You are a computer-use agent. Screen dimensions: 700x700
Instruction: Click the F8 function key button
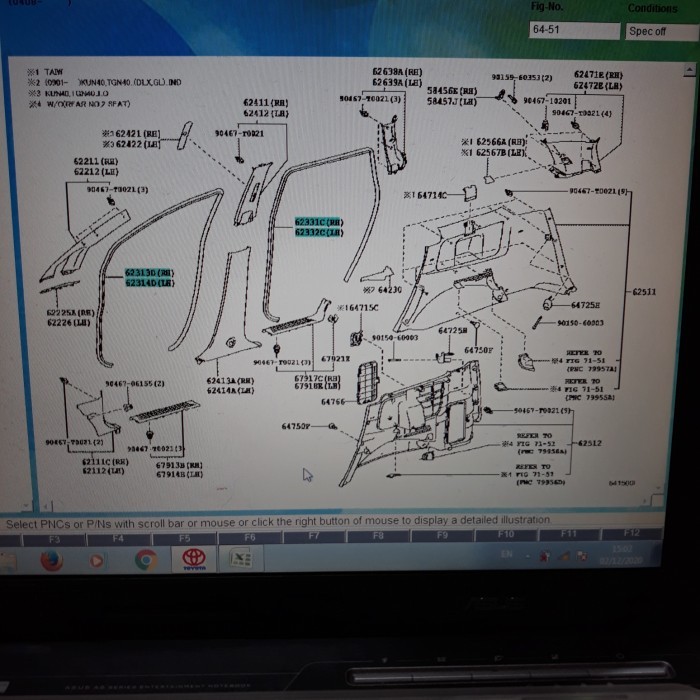click(378, 535)
